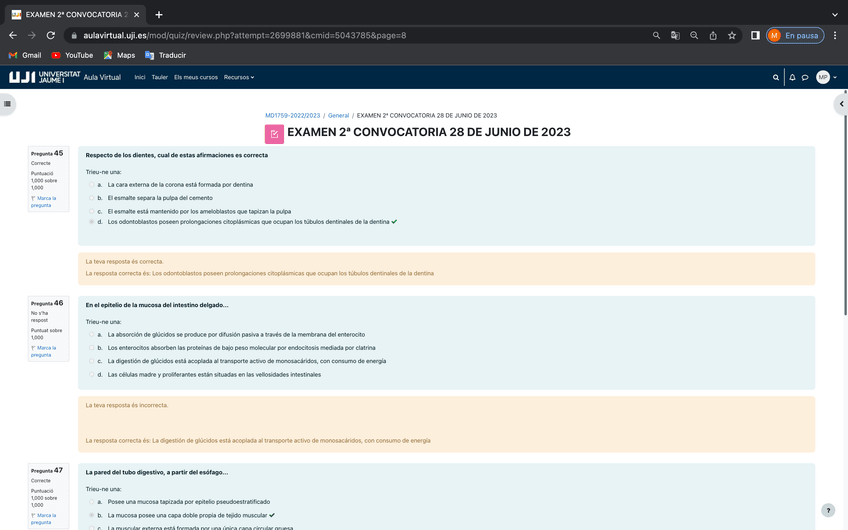
Task: Select the 'EXAMEN 2ª CONVOCATORIA' browser tab
Action: point(76,15)
